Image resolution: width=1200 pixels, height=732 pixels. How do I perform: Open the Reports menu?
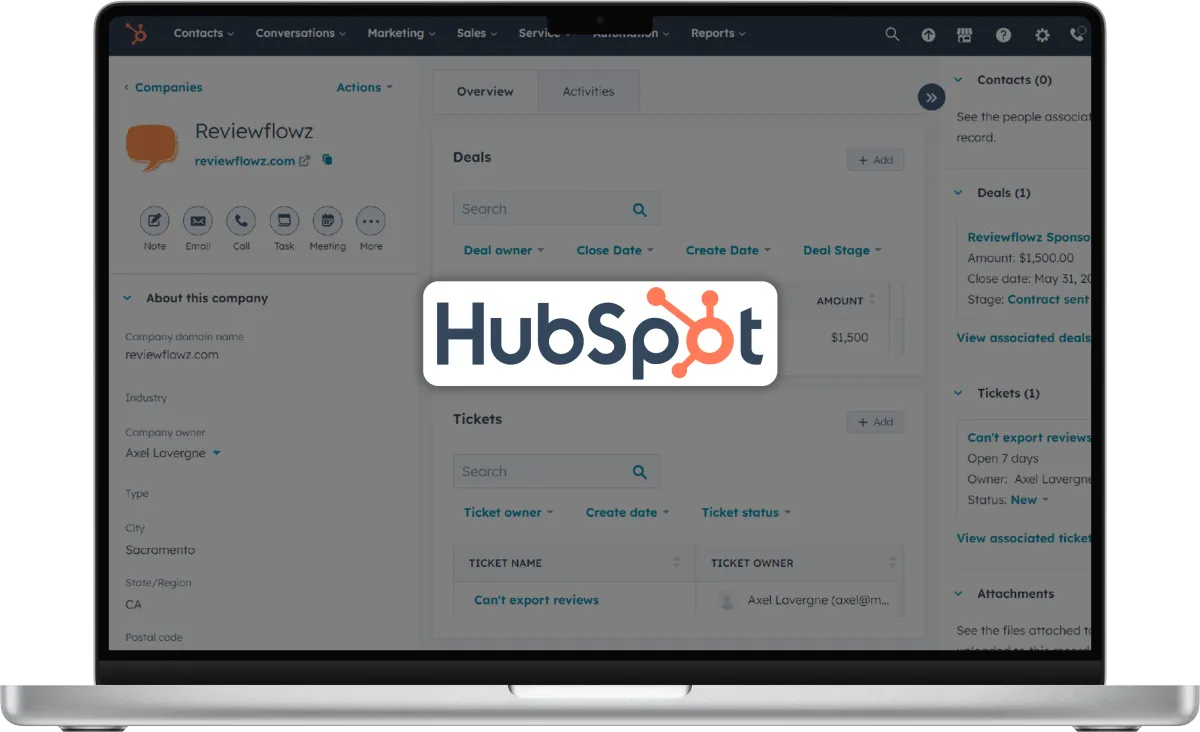point(718,33)
